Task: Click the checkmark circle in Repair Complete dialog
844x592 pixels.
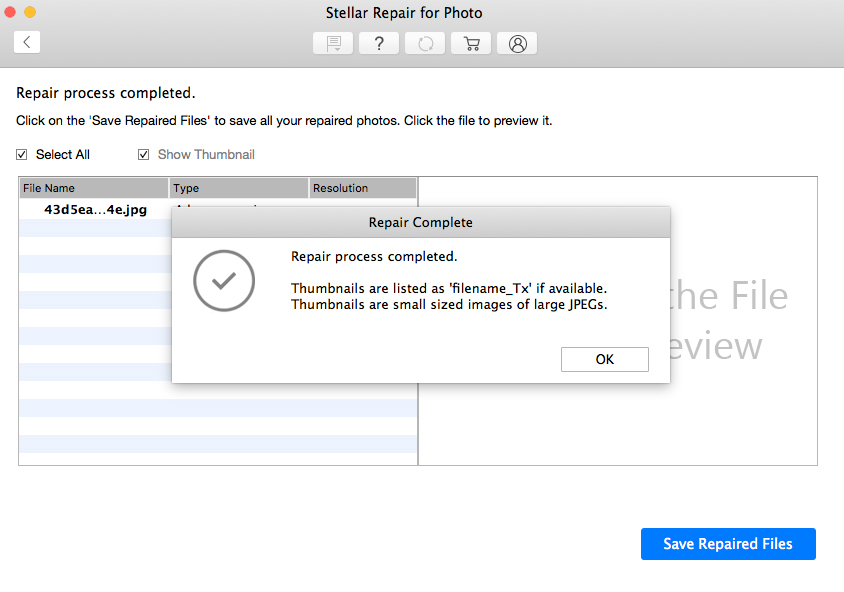Action: [x=225, y=281]
